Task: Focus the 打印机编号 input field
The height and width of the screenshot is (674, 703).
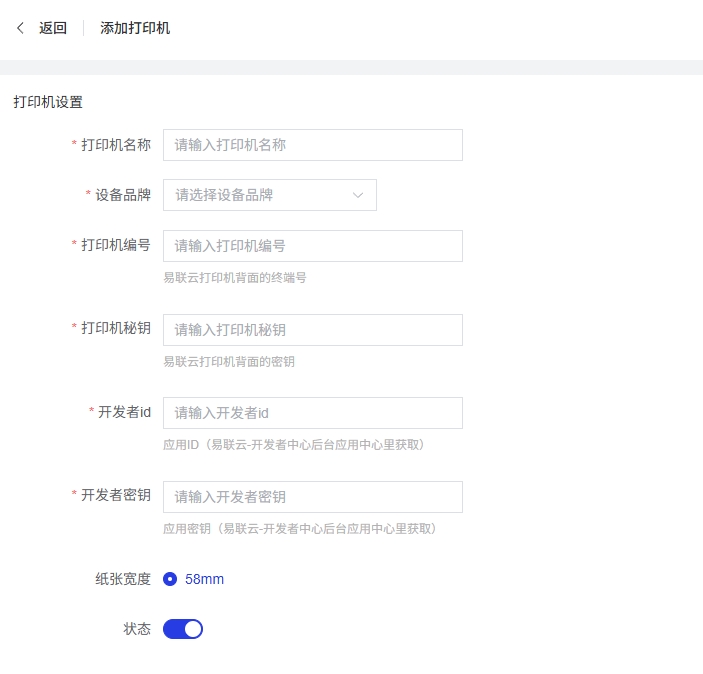Action: (312, 246)
